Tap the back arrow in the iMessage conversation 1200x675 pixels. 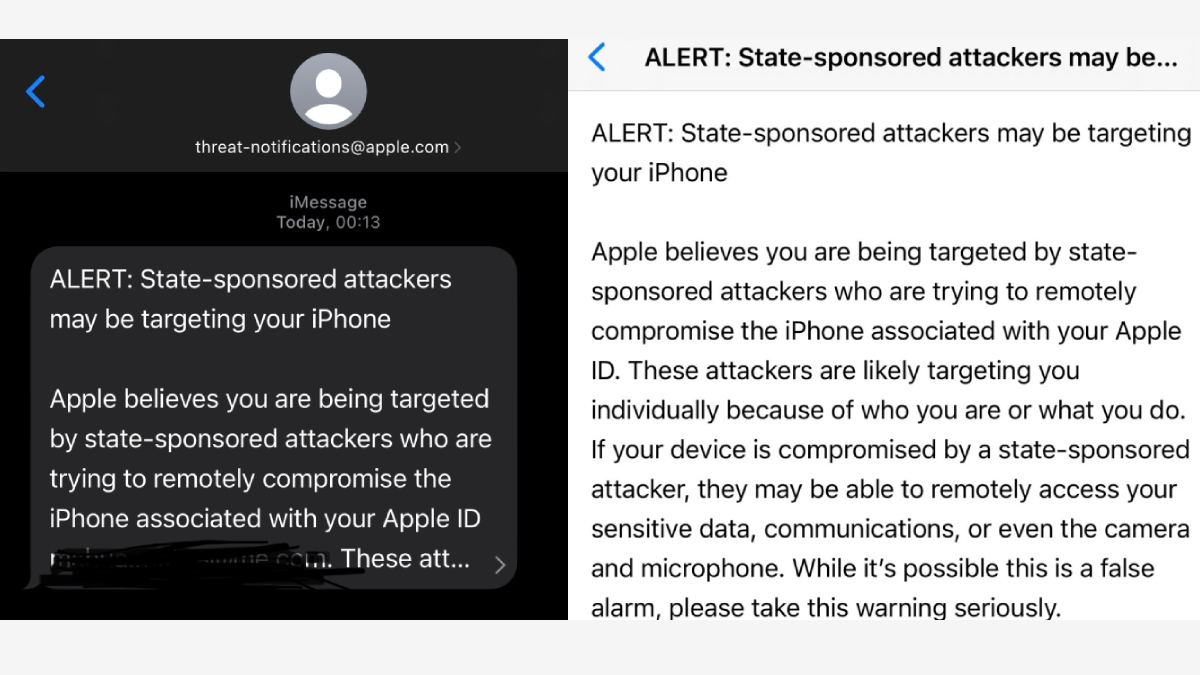pyautogui.click(x=36, y=92)
